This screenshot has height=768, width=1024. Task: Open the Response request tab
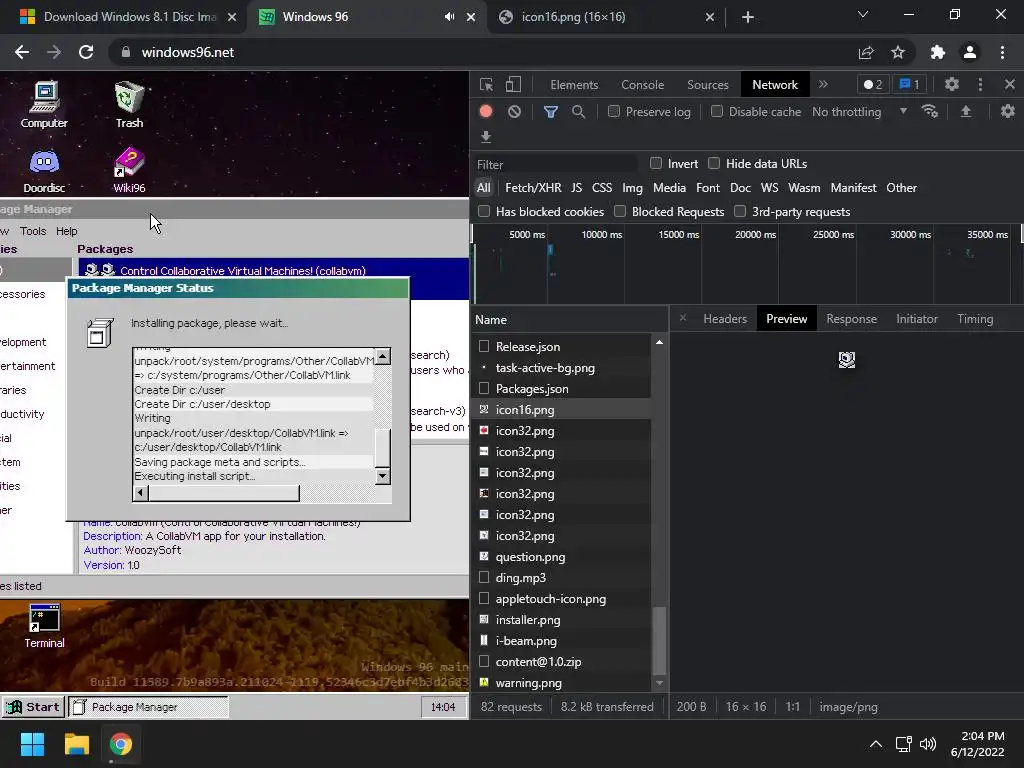tap(852, 319)
